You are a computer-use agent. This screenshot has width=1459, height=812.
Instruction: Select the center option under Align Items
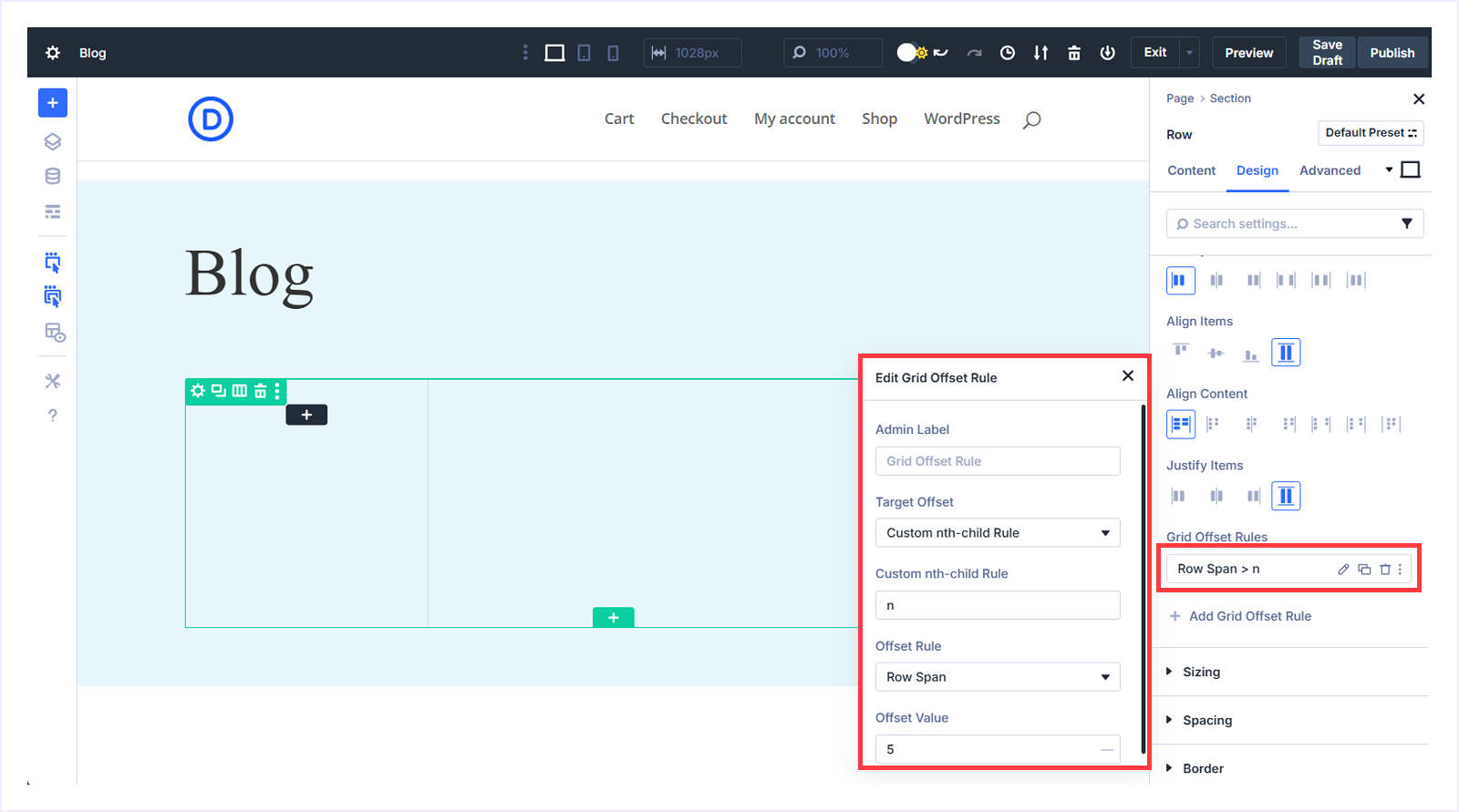pos(1216,353)
